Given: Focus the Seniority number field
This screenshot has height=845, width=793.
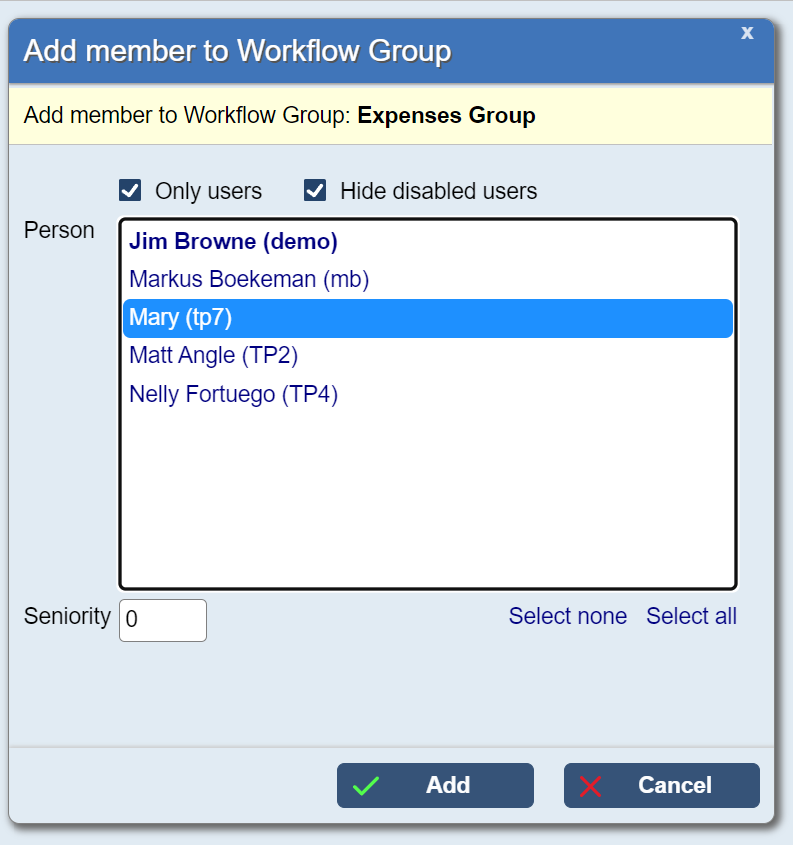Looking at the screenshot, I should click(163, 620).
